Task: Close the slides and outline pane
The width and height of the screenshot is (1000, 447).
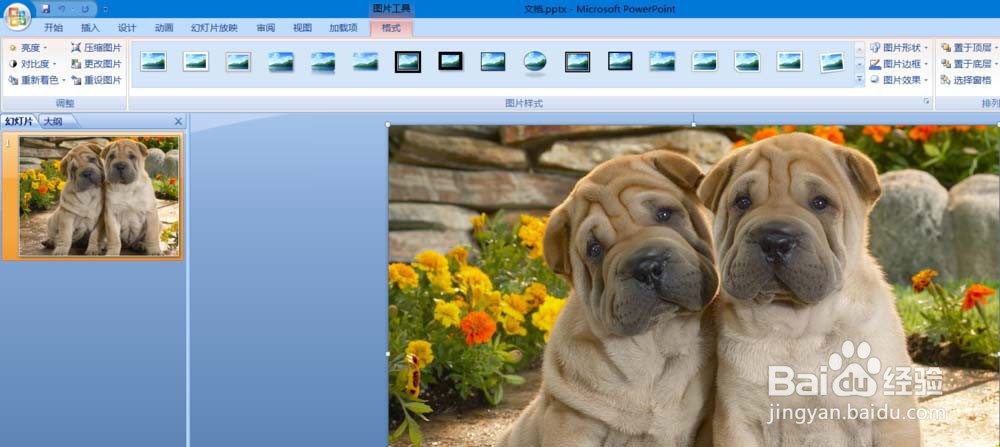Action: pyautogui.click(x=178, y=121)
